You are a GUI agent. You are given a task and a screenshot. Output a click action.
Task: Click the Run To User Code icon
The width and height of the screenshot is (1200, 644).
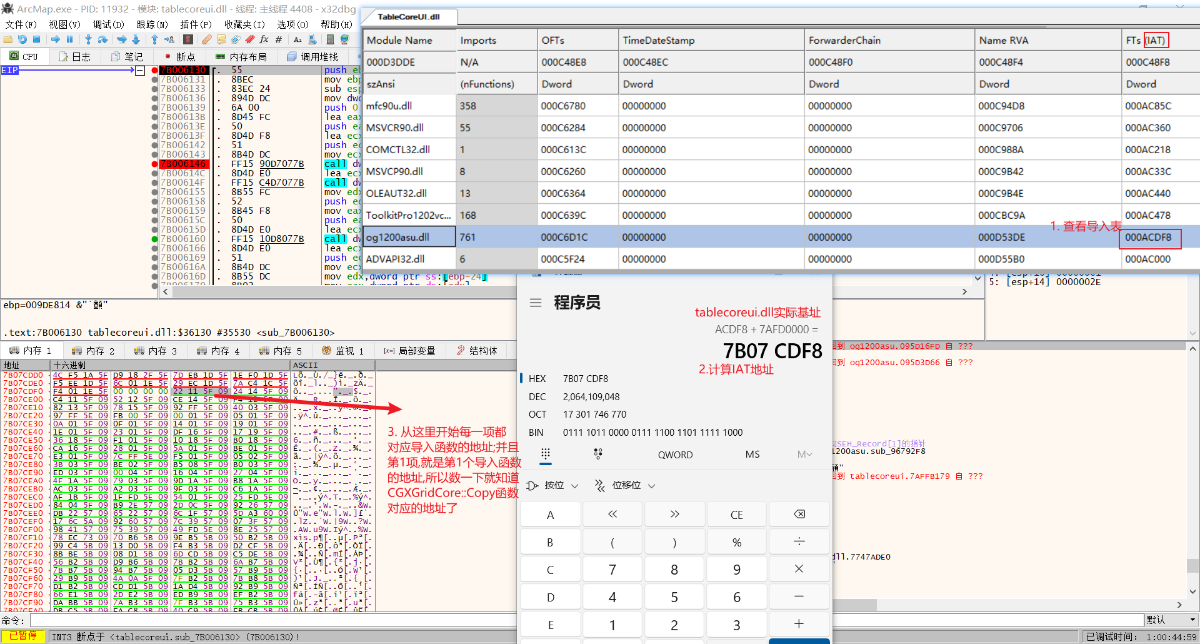tap(170, 40)
